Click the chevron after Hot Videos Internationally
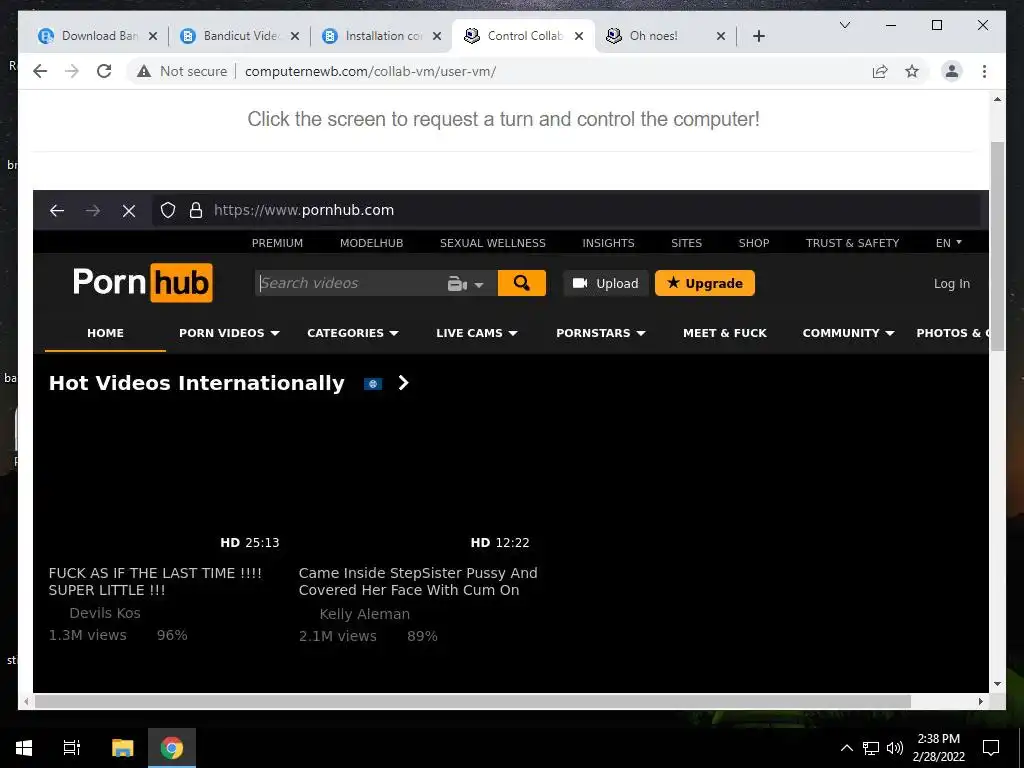The width and height of the screenshot is (1024, 768). click(x=404, y=383)
